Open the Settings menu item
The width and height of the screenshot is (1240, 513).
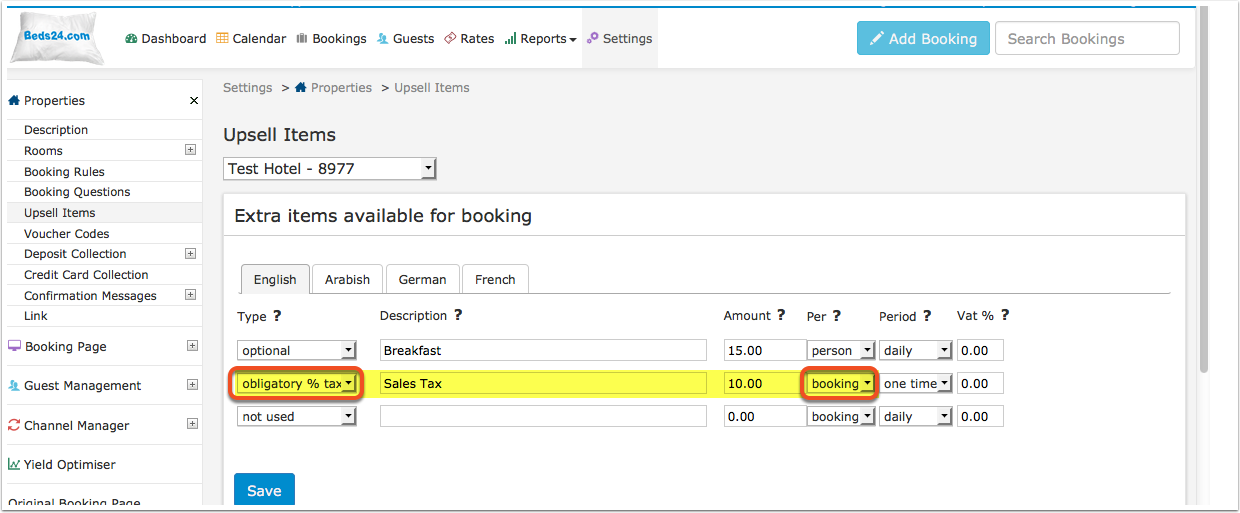[x=619, y=39]
